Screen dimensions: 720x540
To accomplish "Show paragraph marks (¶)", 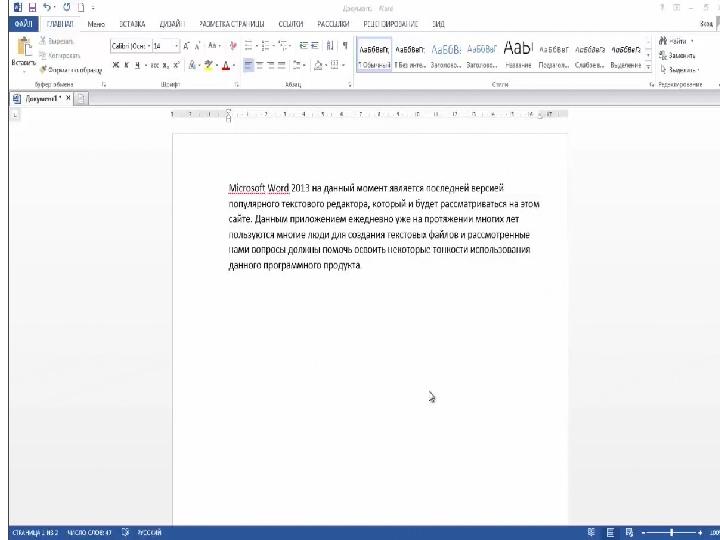I will 345,46.
